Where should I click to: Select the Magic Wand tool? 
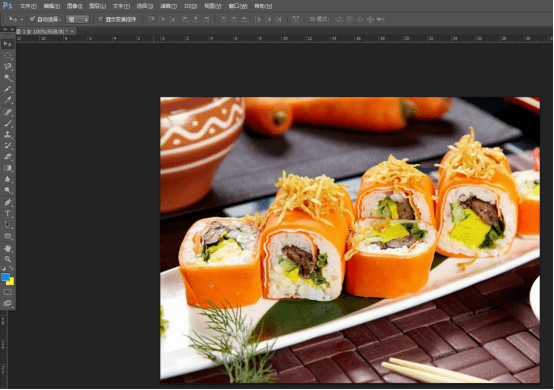click(x=8, y=78)
